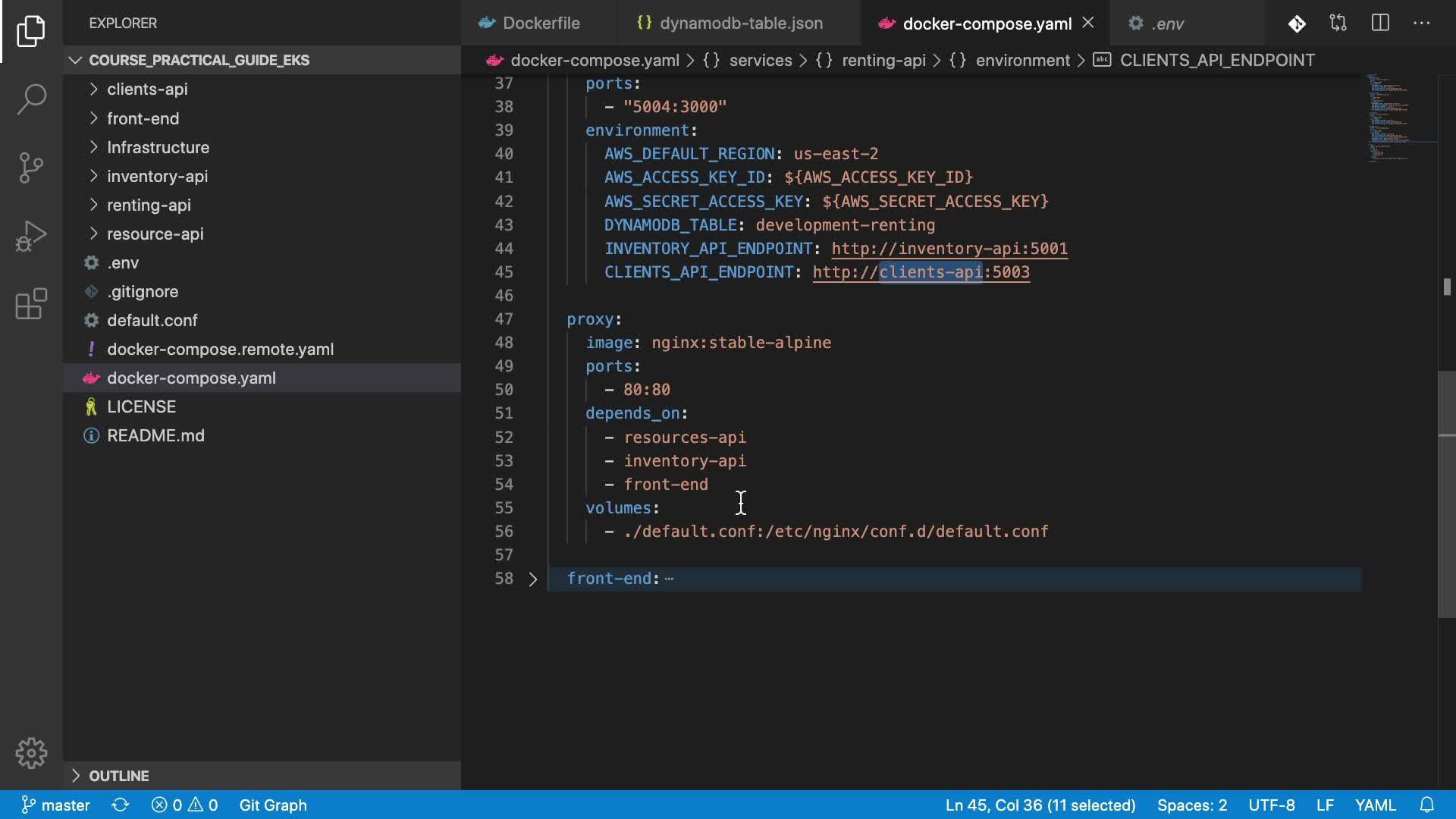Open the Search view in activity bar
The height and width of the screenshot is (819, 1456).
tap(31, 99)
